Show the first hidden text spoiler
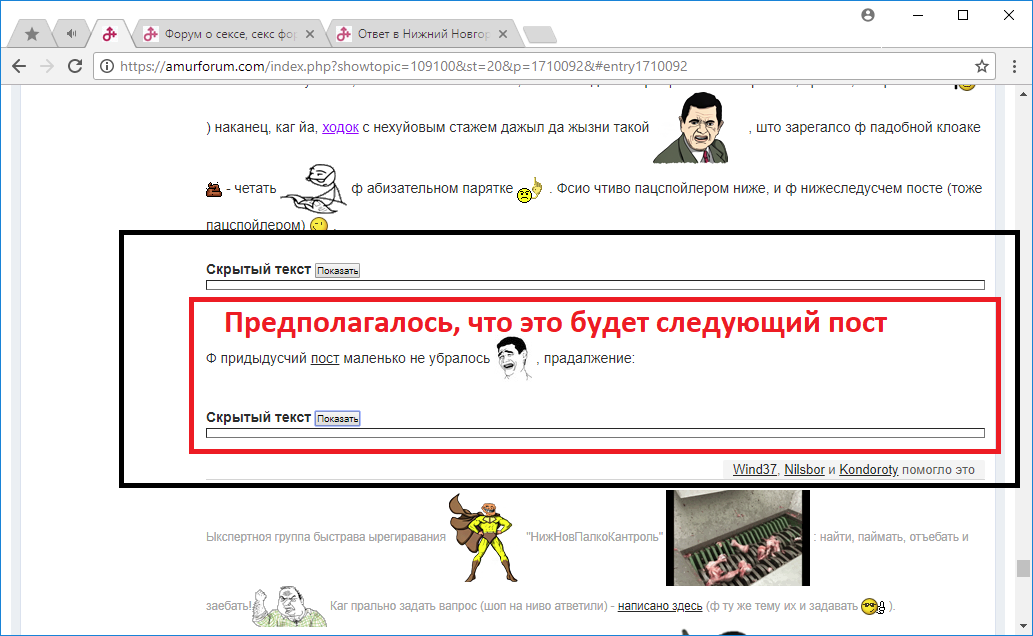The height and width of the screenshot is (636, 1033). tap(337, 271)
